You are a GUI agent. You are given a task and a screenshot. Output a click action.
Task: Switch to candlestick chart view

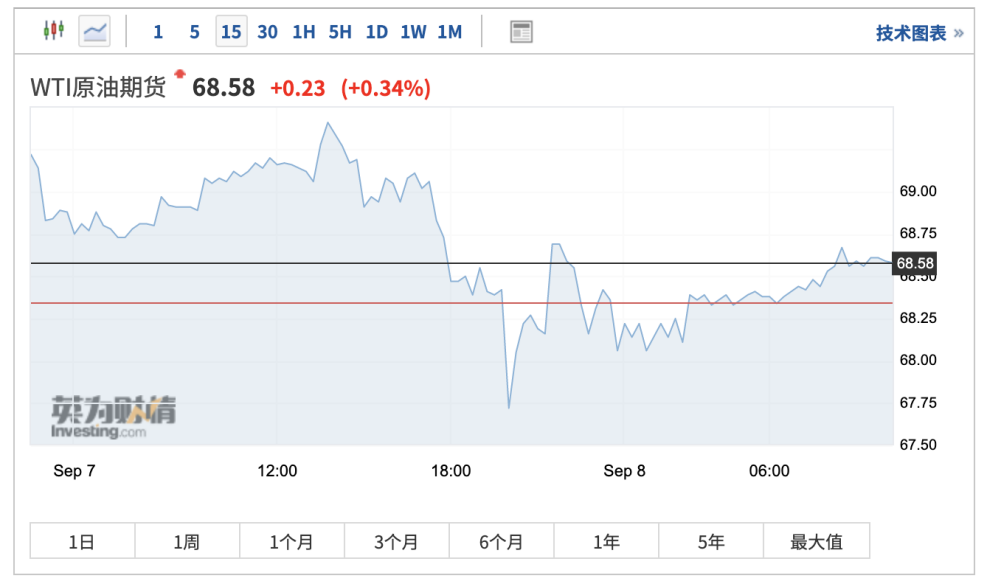tap(54, 31)
